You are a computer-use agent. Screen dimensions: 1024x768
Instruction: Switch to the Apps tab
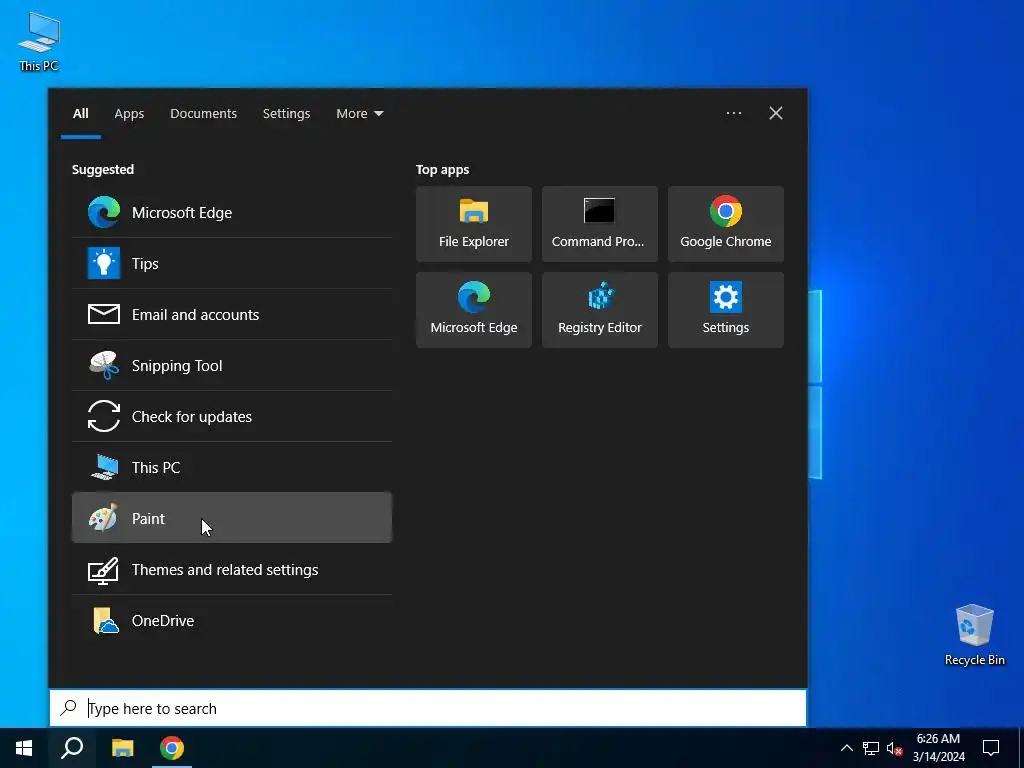(x=129, y=114)
